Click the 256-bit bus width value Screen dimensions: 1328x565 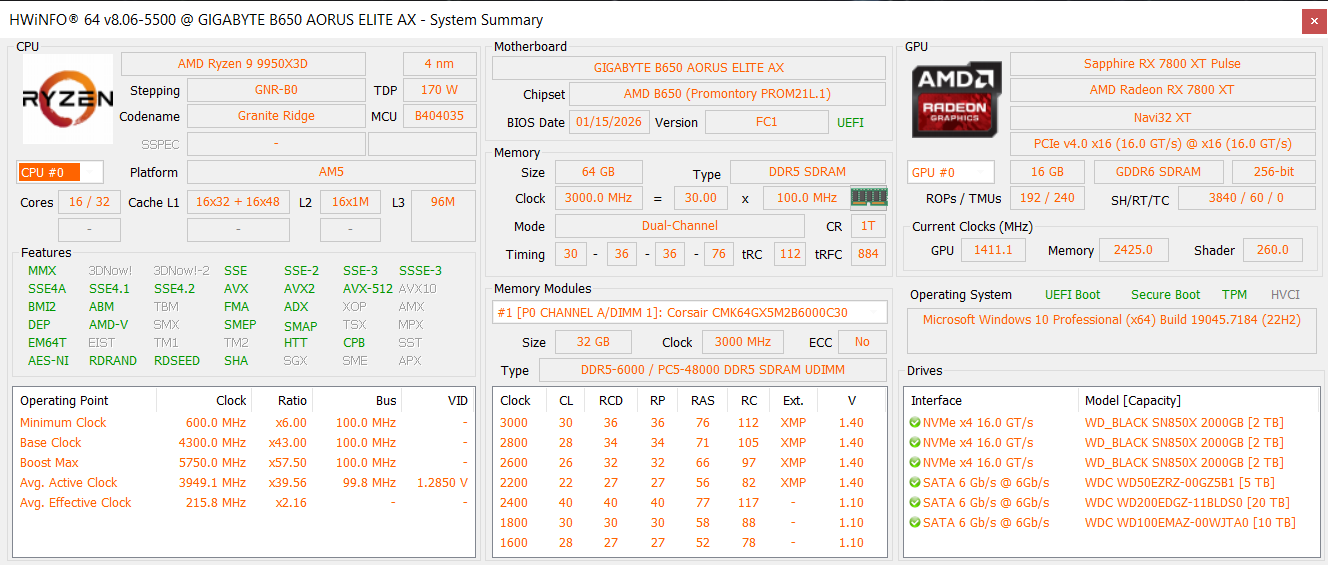point(1273,172)
